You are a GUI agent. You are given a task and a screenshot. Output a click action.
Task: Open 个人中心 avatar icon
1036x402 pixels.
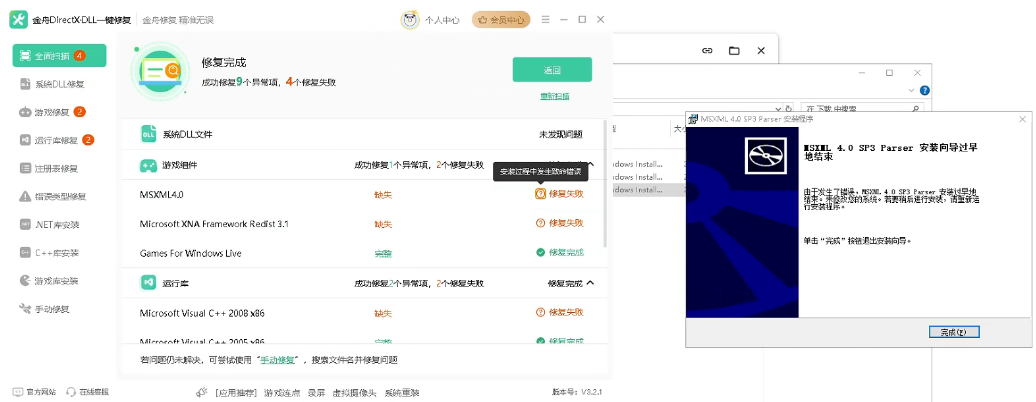tap(410, 20)
